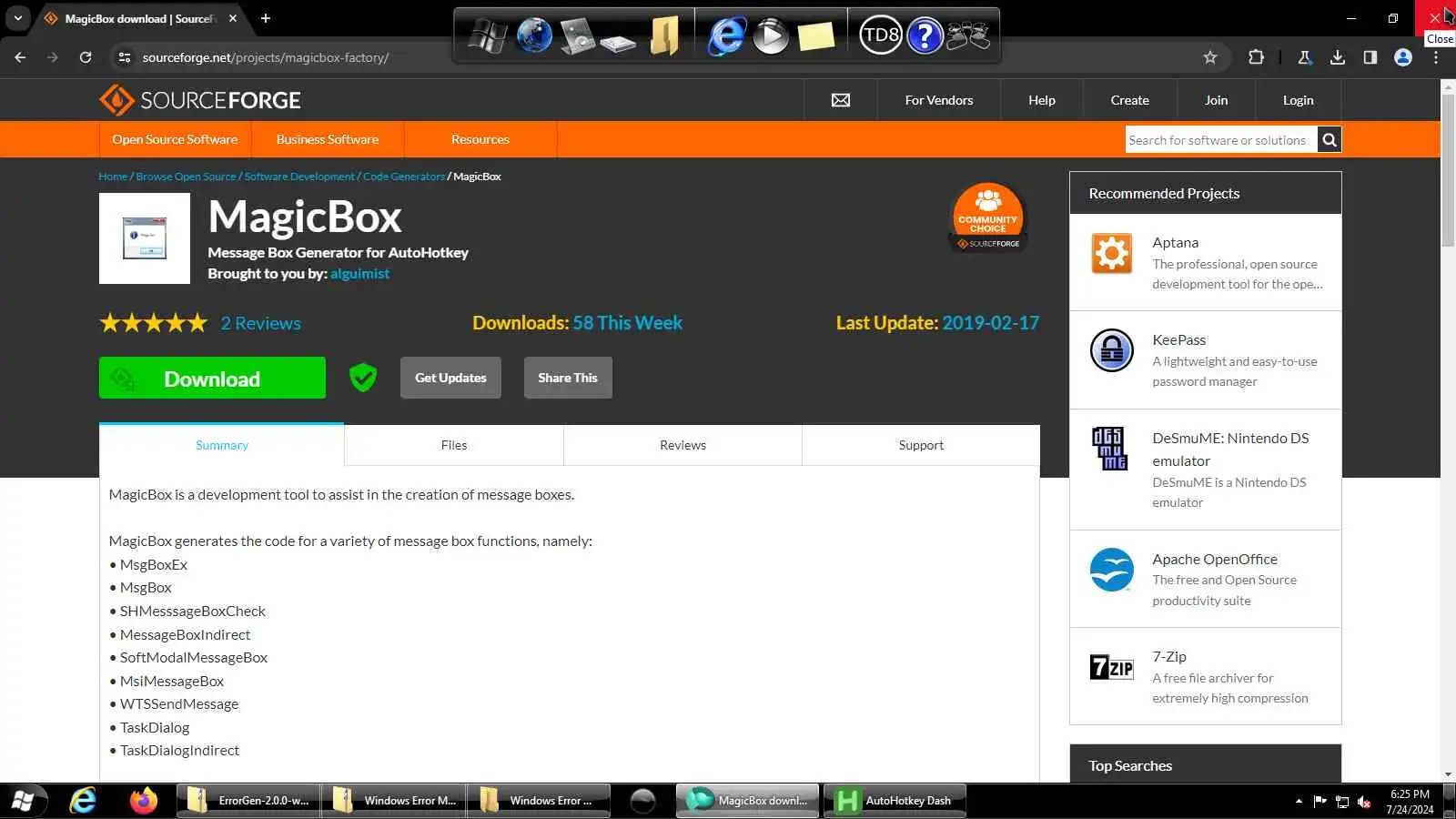Click the white outlined people icon in the dock
Screen dimensions: 1456x819
(968, 35)
